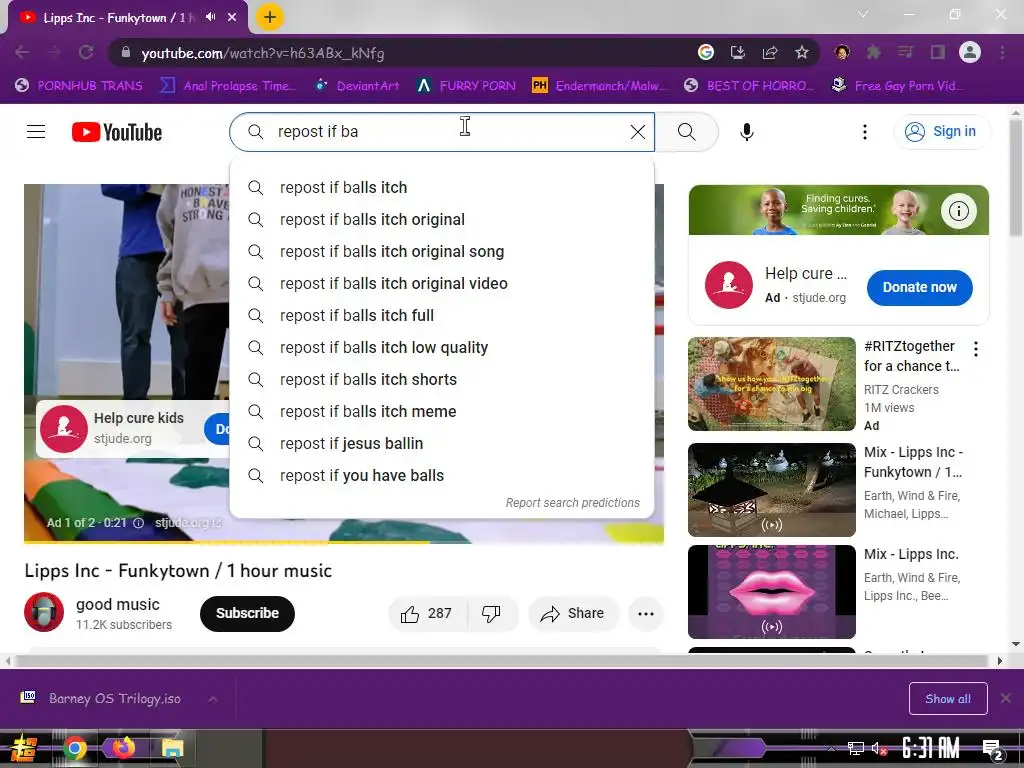The width and height of the screenshot is (1024, 768).
Task: Install the page app via download icon
Action: [738, 52]
